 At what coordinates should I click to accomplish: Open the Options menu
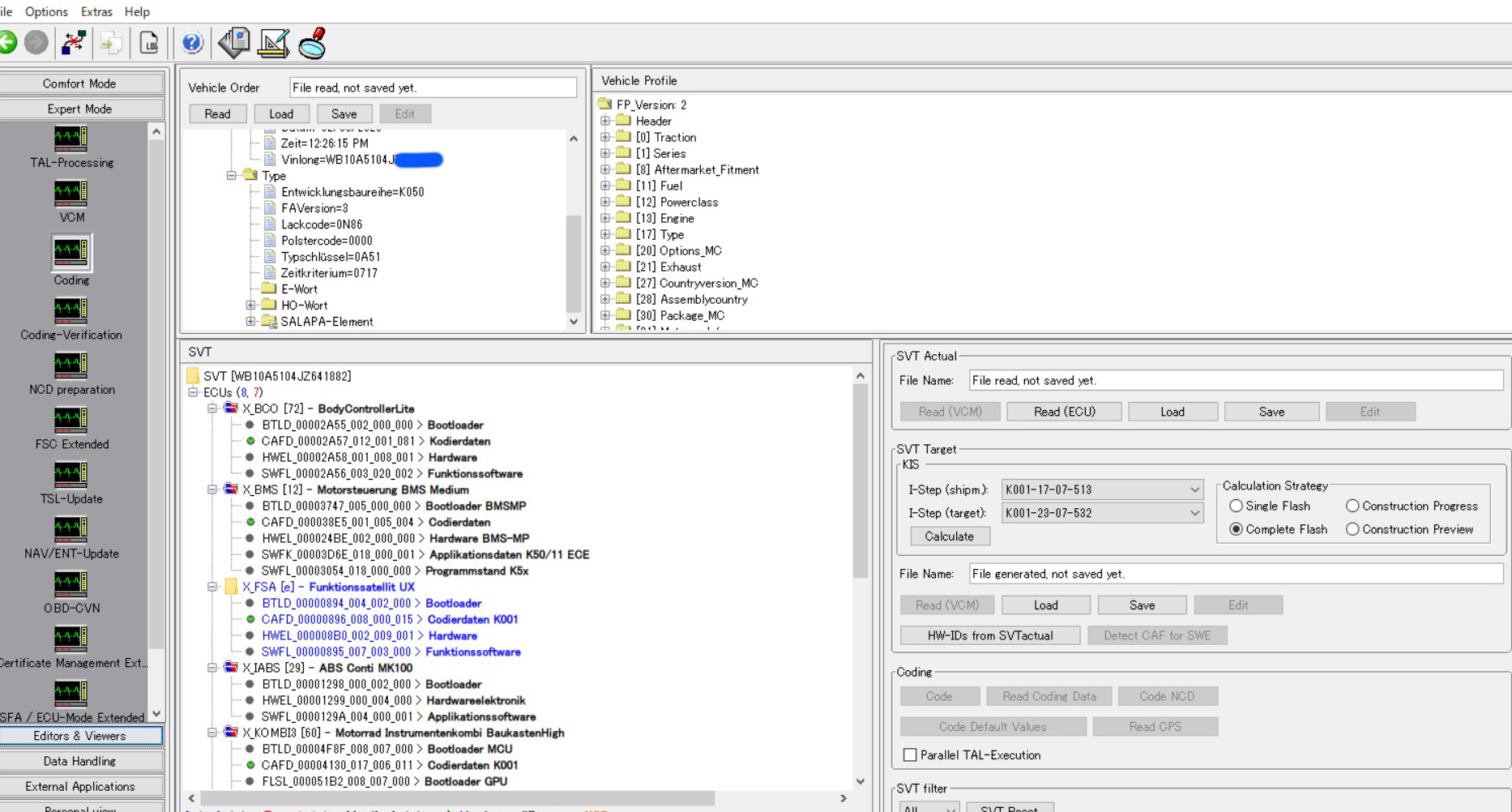(46, 11)
